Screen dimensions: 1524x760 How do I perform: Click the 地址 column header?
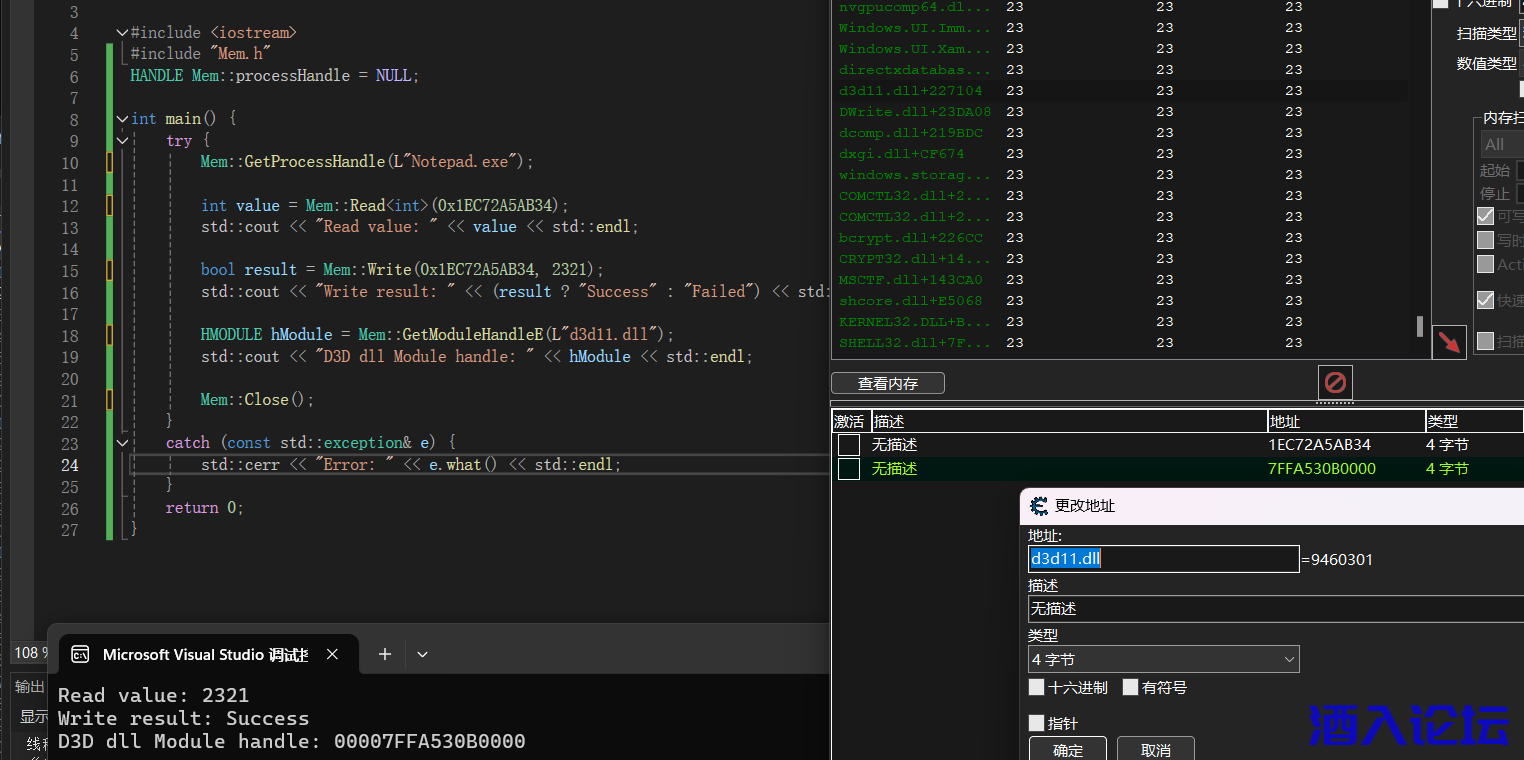pyautogui.click(x=1345, y=422)
